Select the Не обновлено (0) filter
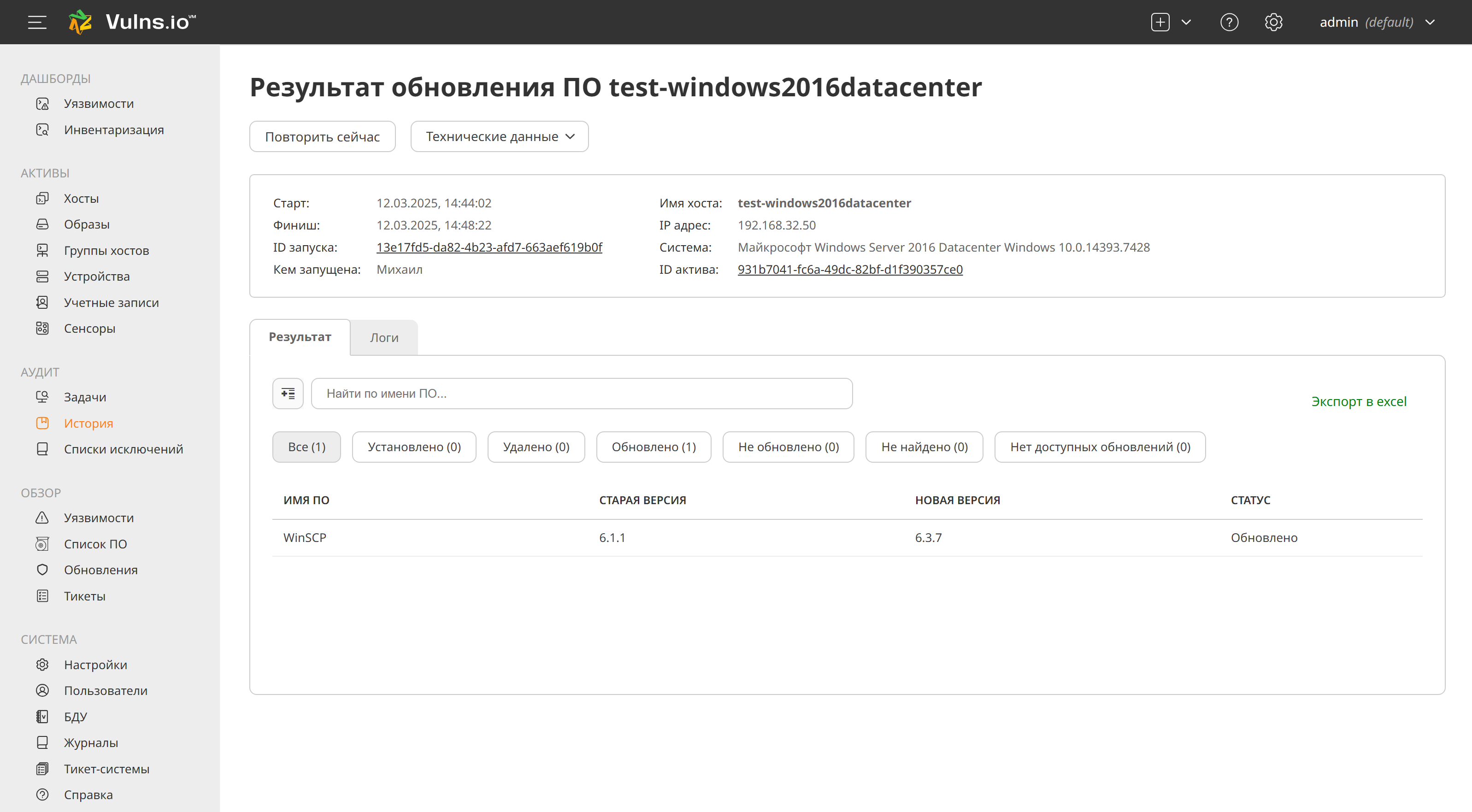The width and height of the screenshot is (1472, 812). 788,447
